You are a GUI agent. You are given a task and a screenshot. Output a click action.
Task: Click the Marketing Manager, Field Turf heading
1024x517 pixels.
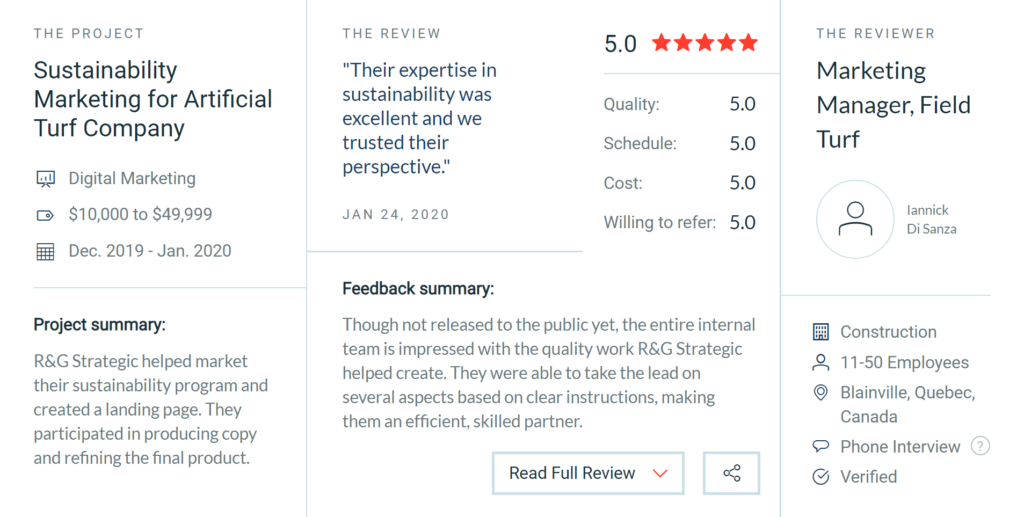tap(893, 104)
